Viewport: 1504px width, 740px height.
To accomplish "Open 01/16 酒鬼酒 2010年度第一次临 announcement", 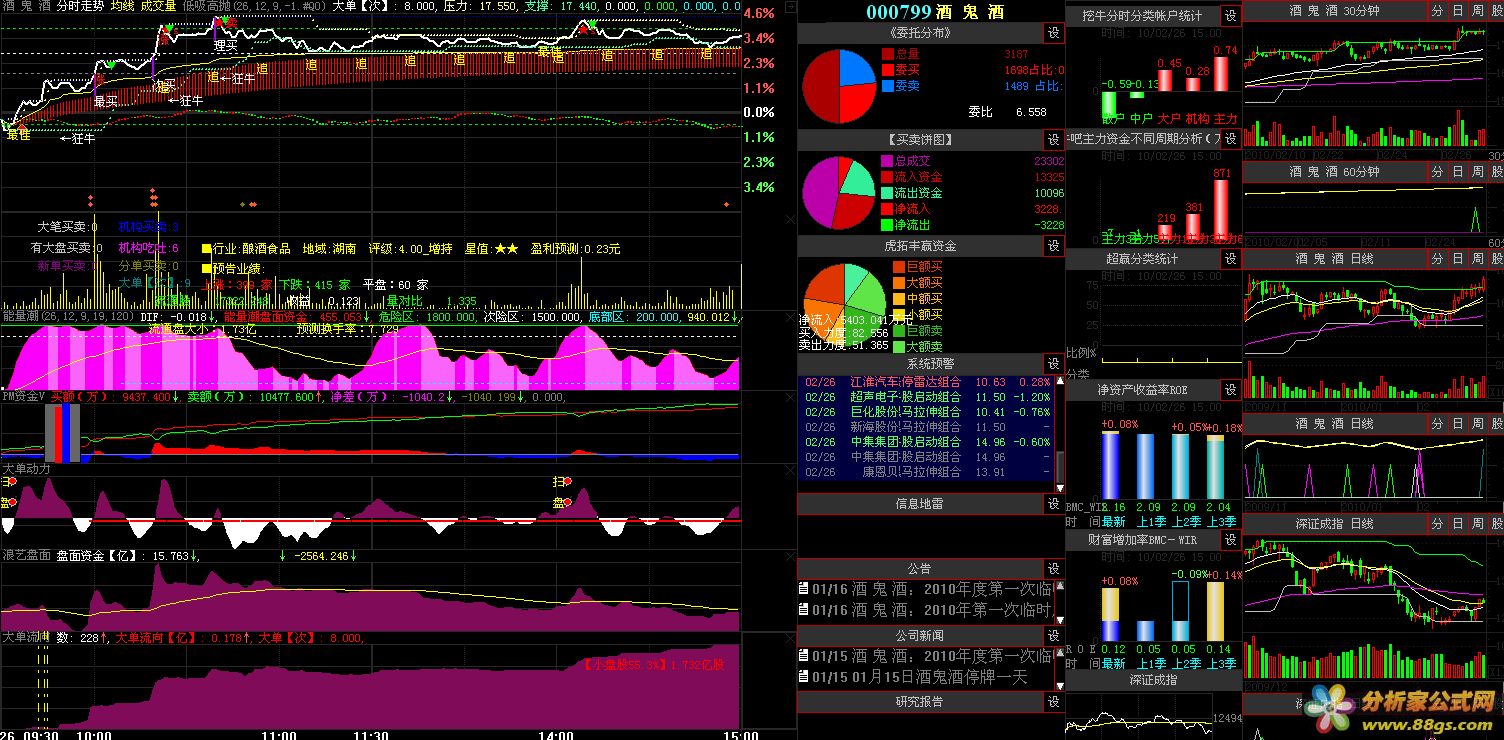I will 926,590.
